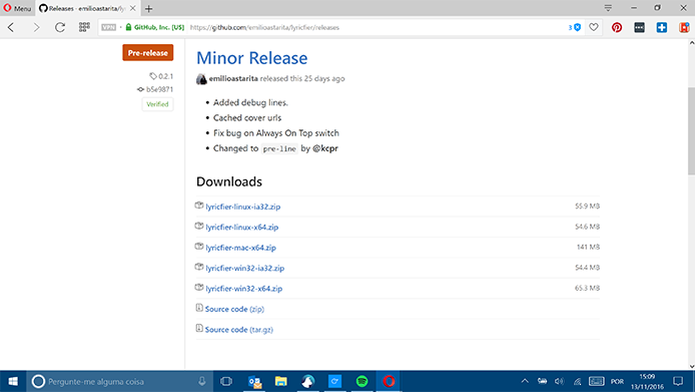Open the Opera Menu button
Viewport: 695px width, 392px height.
[x=17, y=8]
